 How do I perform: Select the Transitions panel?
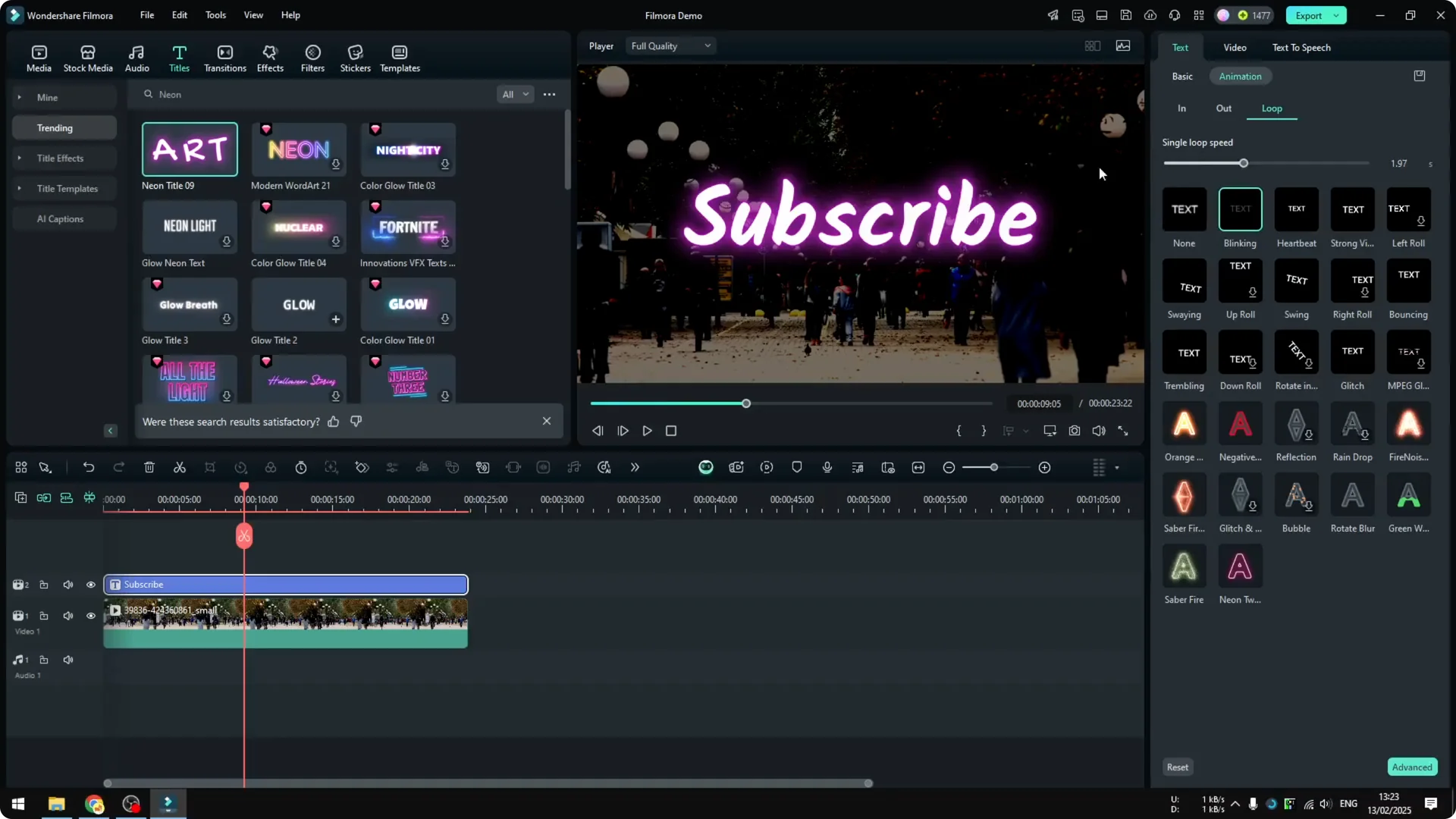(x=224, y=57)
